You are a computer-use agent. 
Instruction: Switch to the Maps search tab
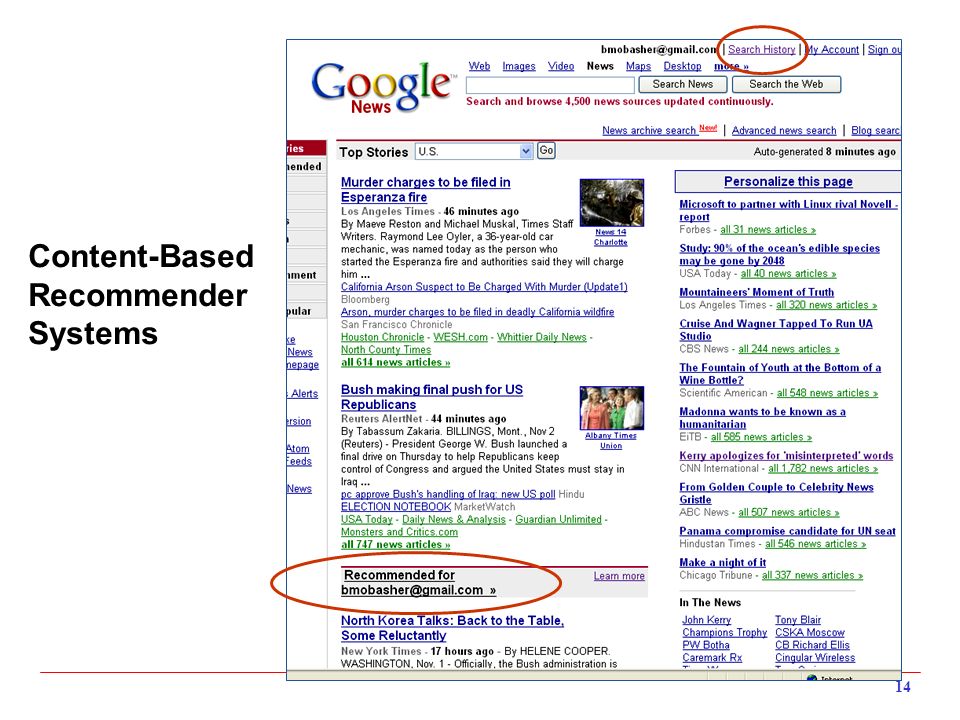[638, 66]
